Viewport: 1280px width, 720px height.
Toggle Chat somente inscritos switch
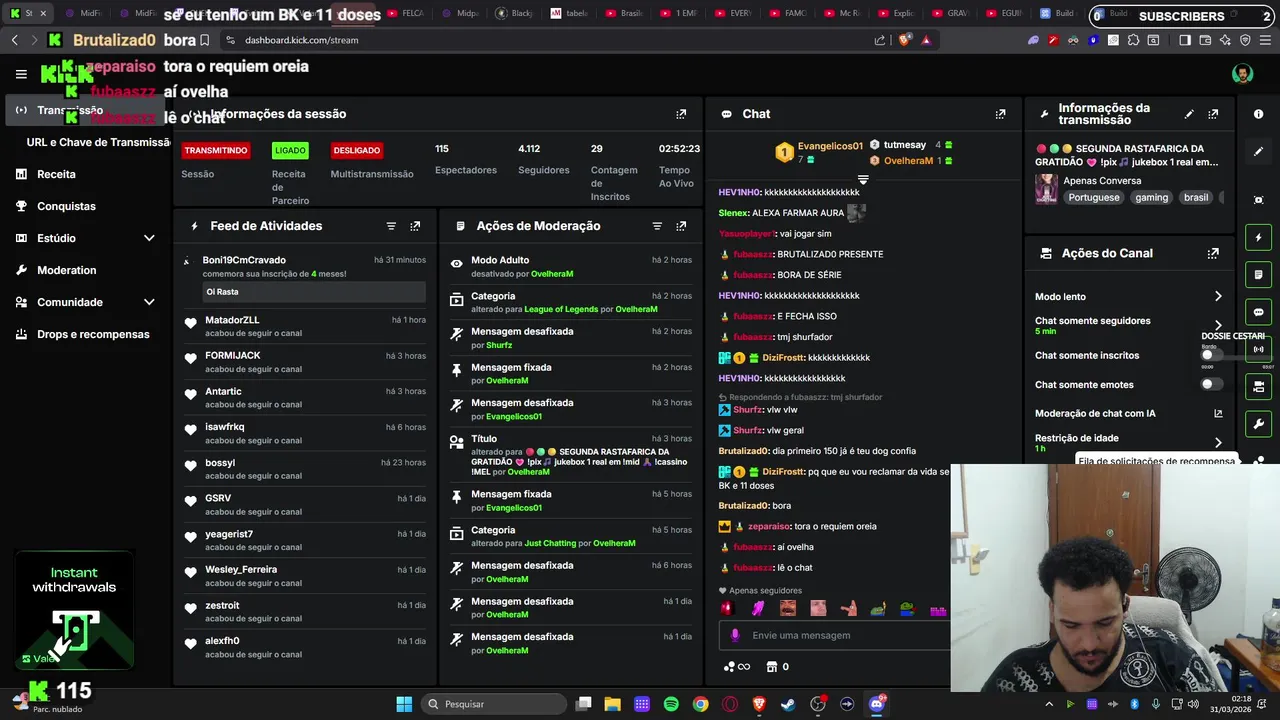[1211, 355]
